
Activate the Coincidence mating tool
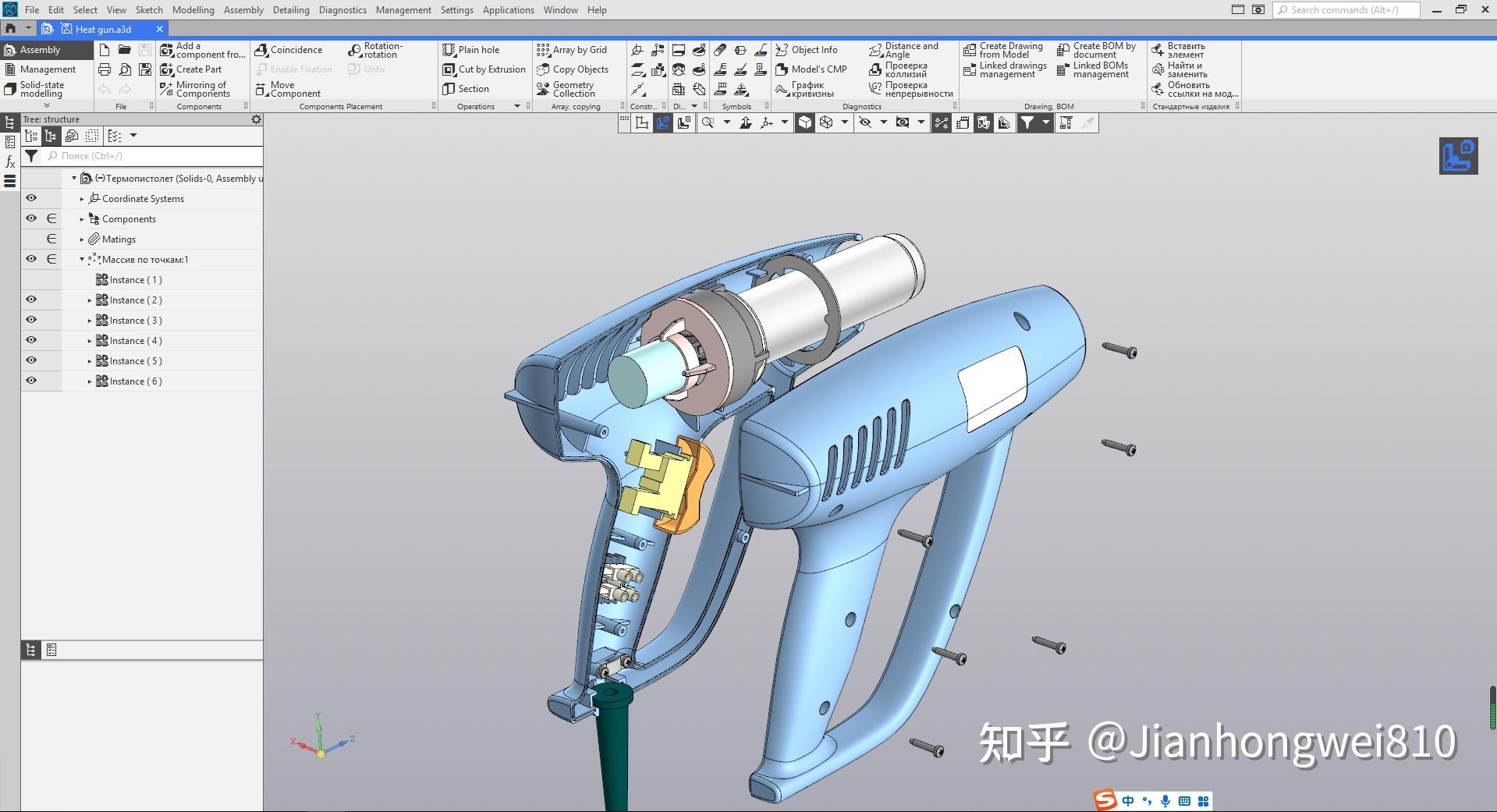tap(292, 49)
